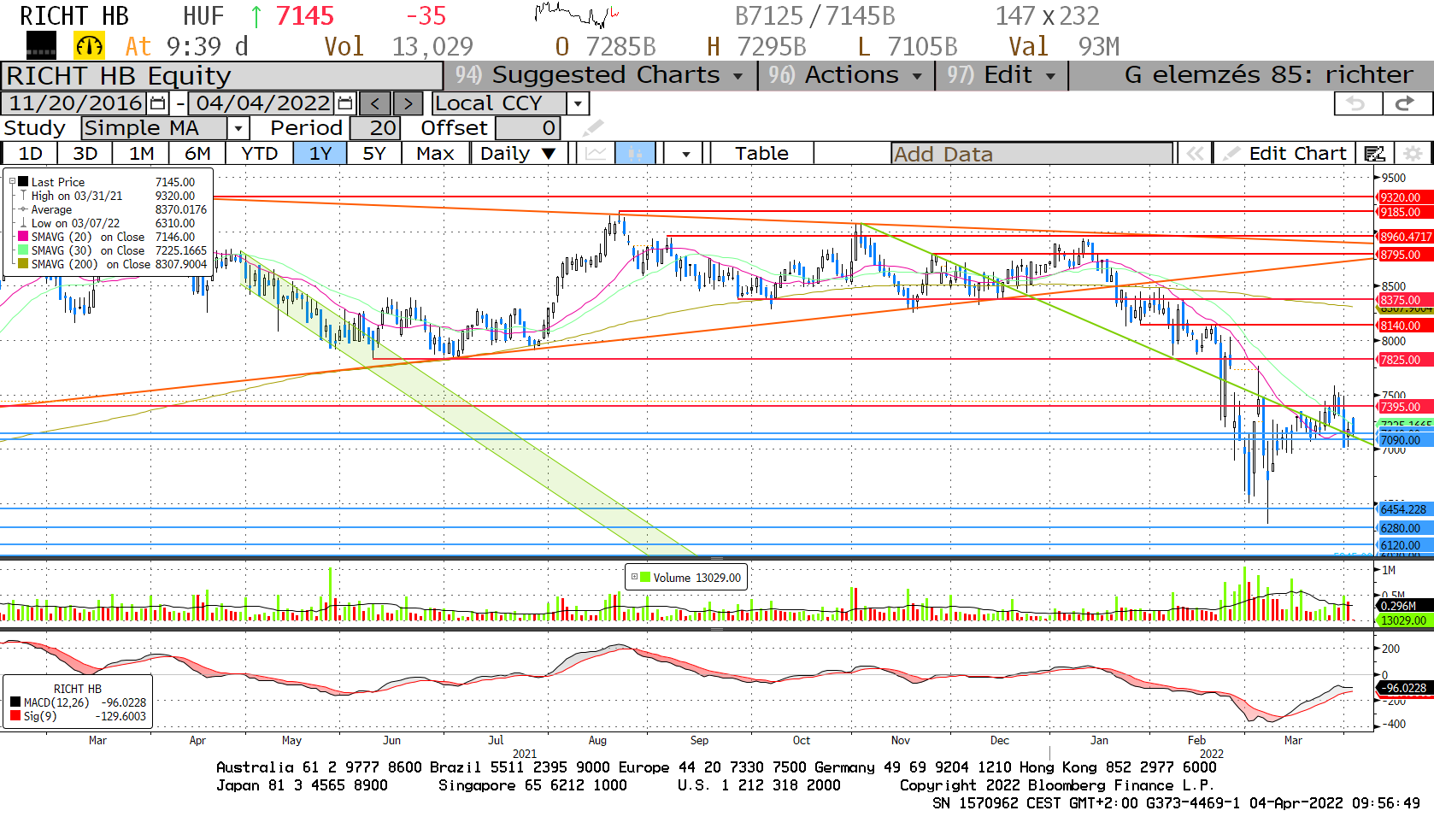Image resolution: width=1434 pixels, height=840 pixels.
Task: Click the annotation pencil icon beside Offset
Action: coord(593,128)
